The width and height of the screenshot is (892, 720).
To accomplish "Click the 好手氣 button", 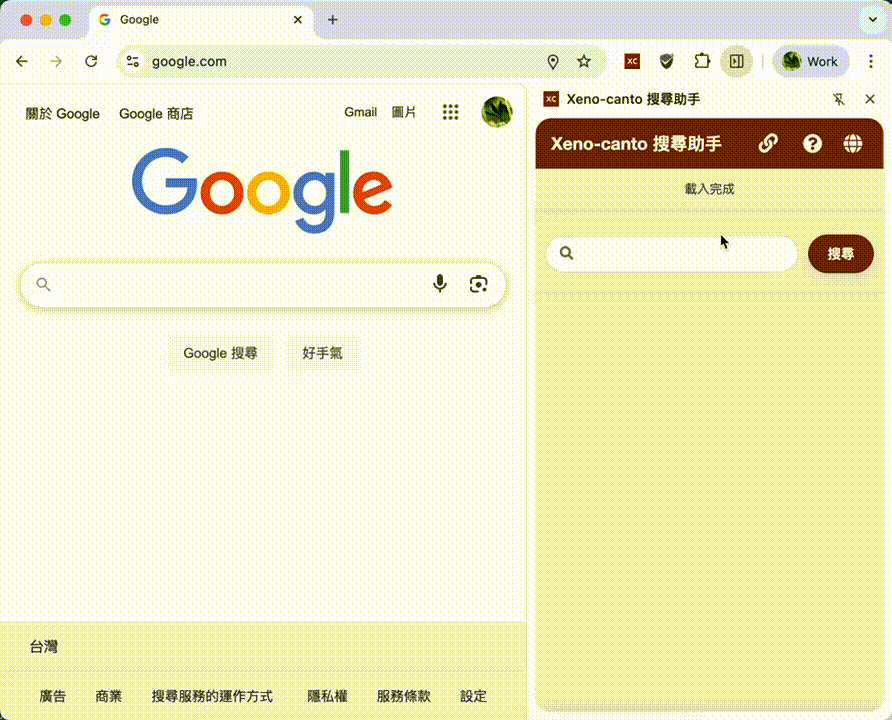I will point(323,353).
